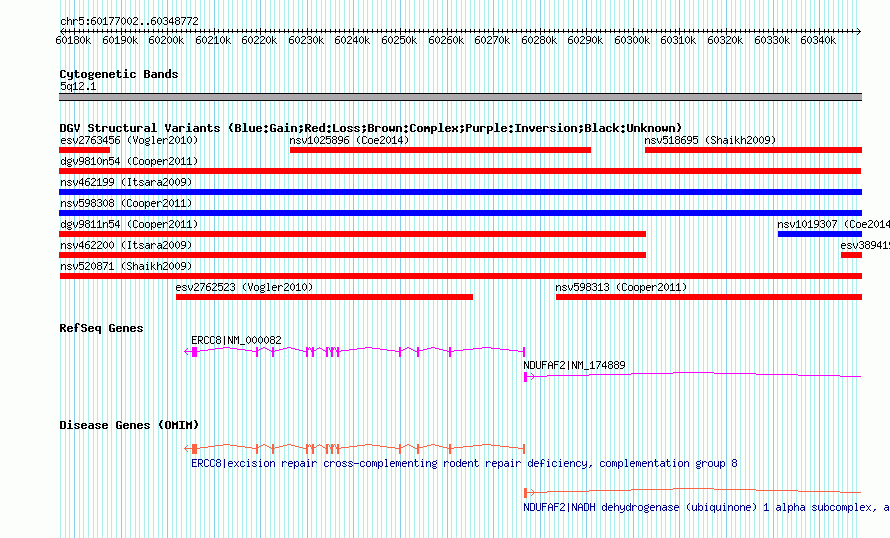Click the 60180k ruler tick label
This screenshot has height=538, width=890.
pos(73,40)
